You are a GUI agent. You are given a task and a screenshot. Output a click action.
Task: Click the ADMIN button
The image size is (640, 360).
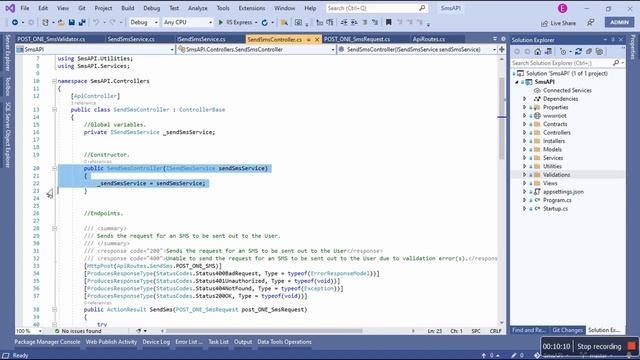[x=620, y=22]
